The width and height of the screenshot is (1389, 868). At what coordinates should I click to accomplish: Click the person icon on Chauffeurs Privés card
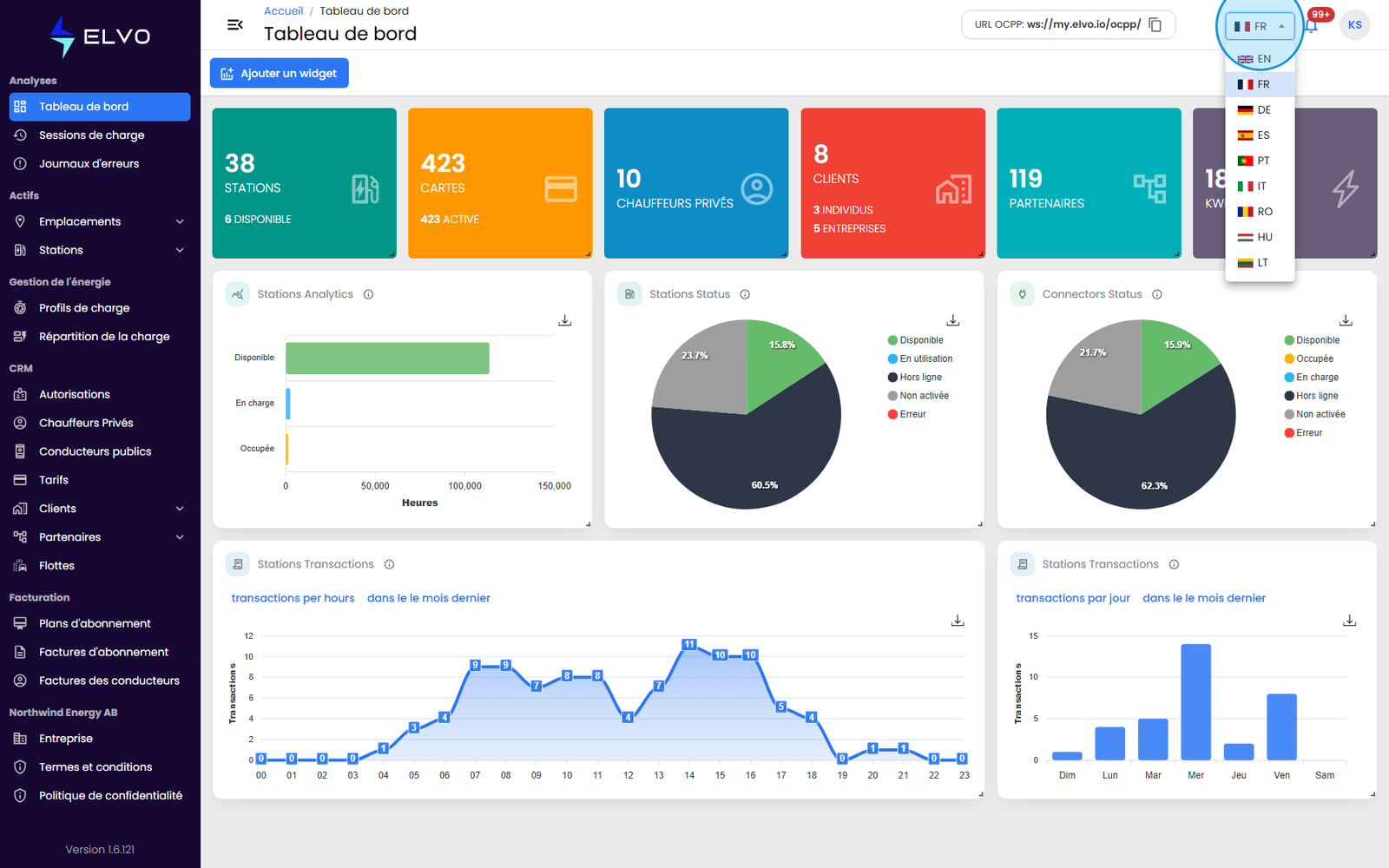[x=757, y=188]
